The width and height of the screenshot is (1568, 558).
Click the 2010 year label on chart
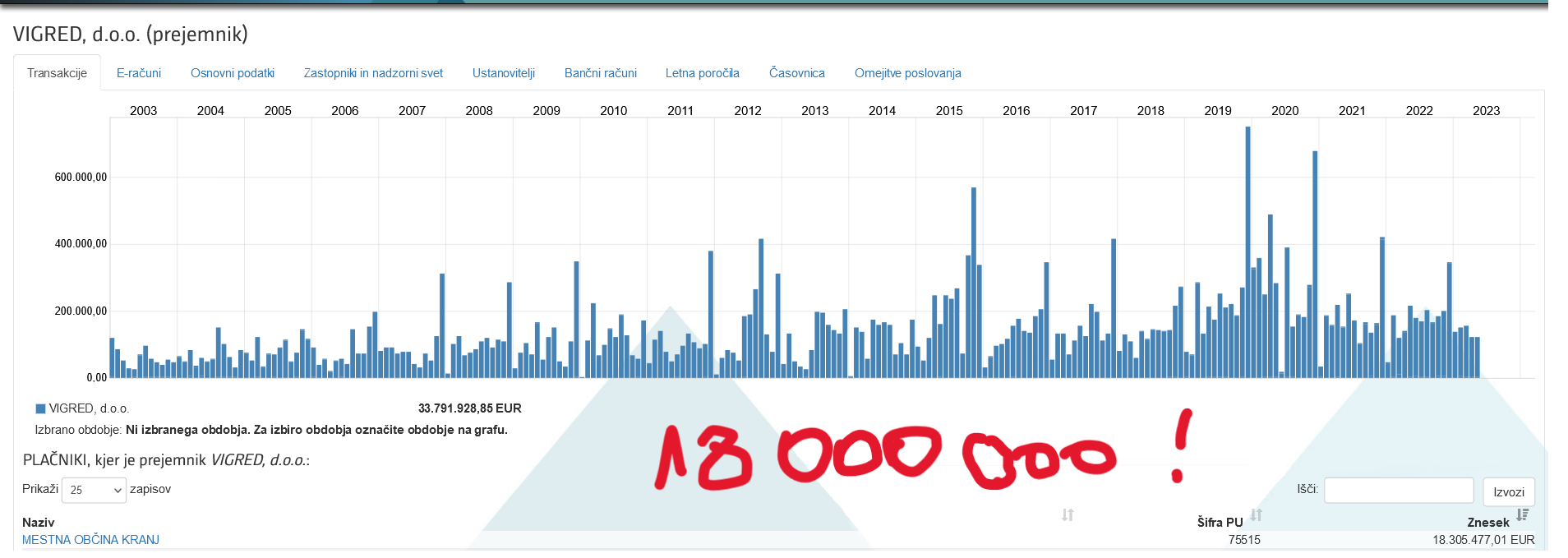613,110
